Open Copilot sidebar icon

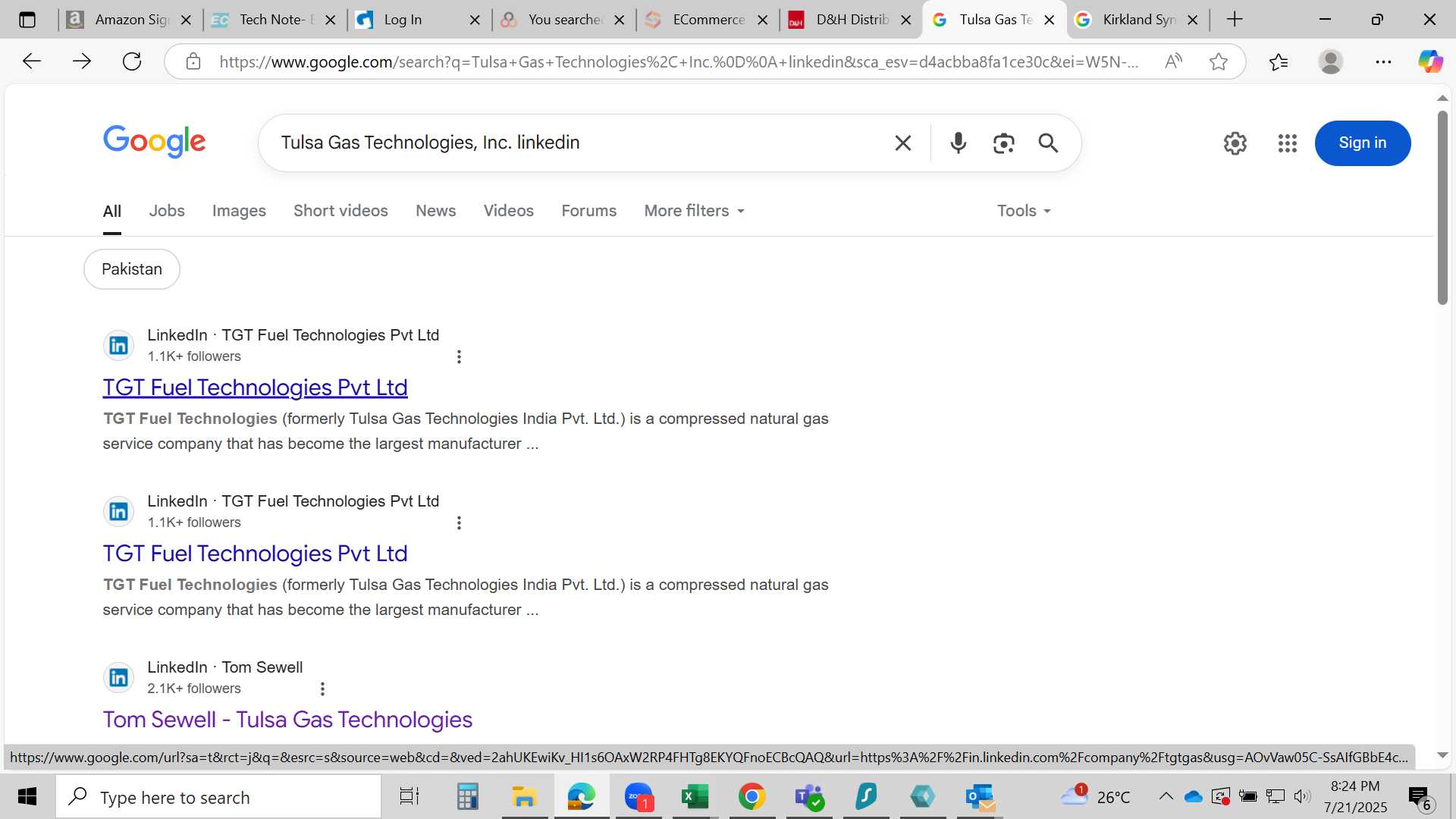pos(1430,61)
